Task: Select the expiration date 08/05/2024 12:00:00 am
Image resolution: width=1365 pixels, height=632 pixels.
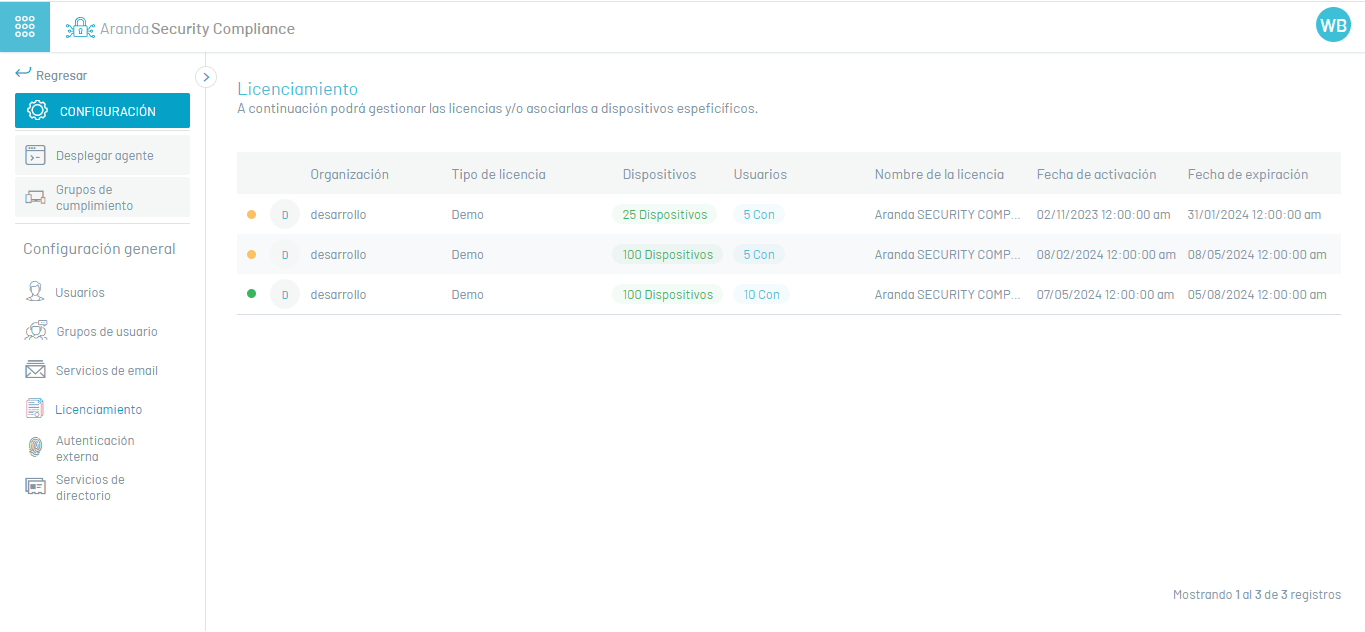Action: [1257, 254]
